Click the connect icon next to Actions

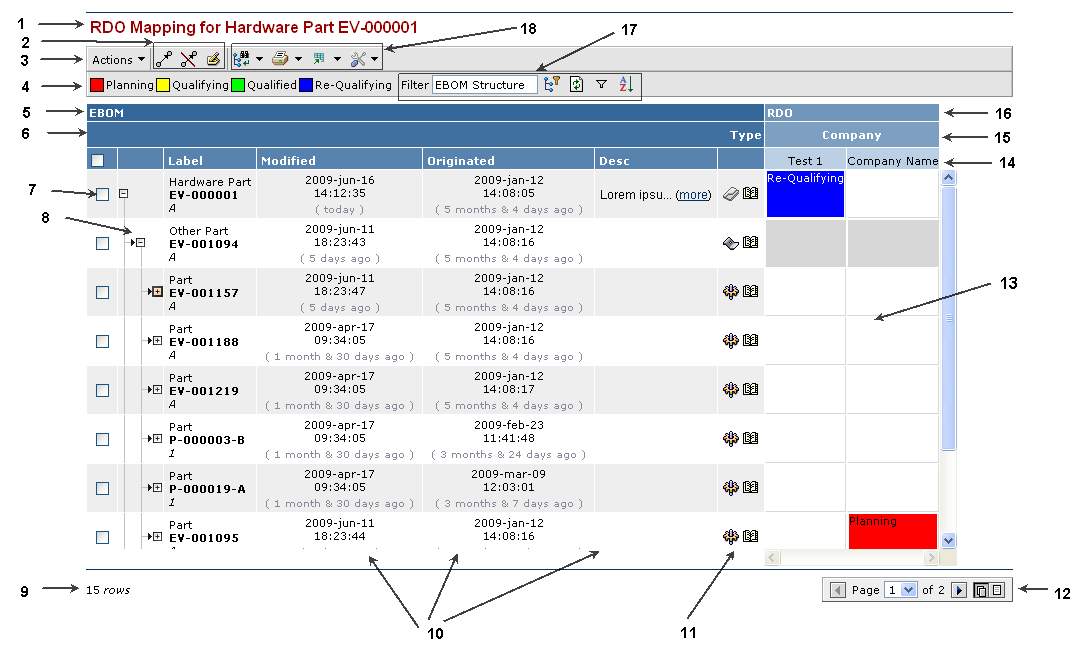tap(165, 60)
